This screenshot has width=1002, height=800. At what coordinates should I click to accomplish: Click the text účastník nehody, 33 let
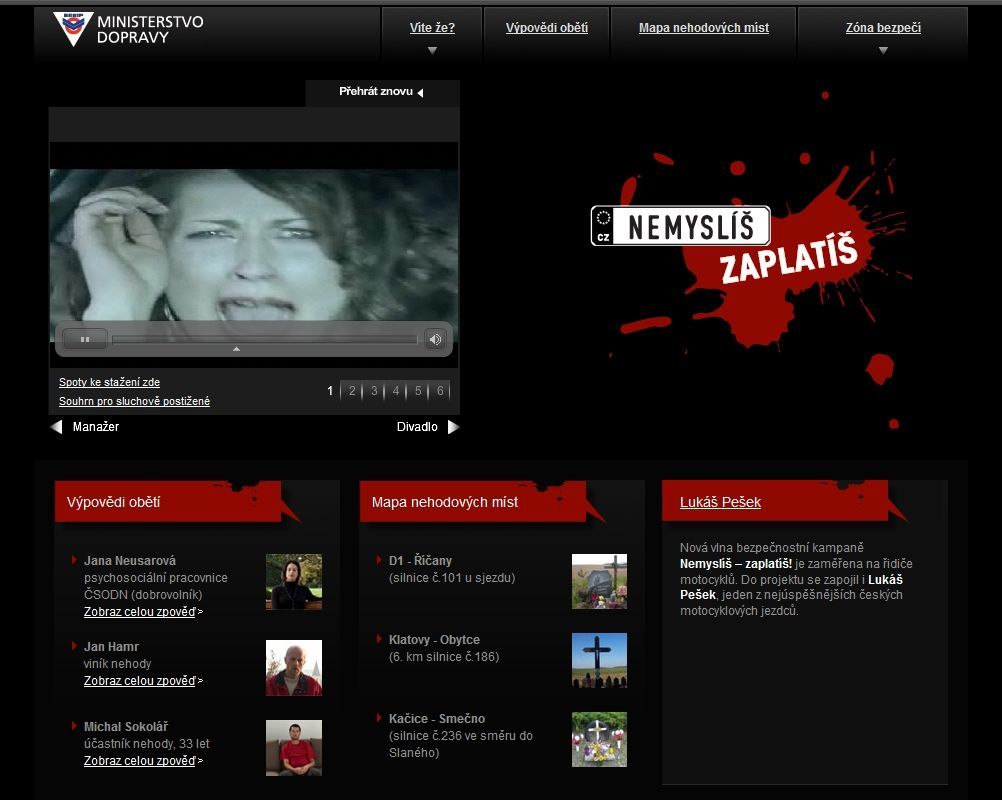pos(146,744)
